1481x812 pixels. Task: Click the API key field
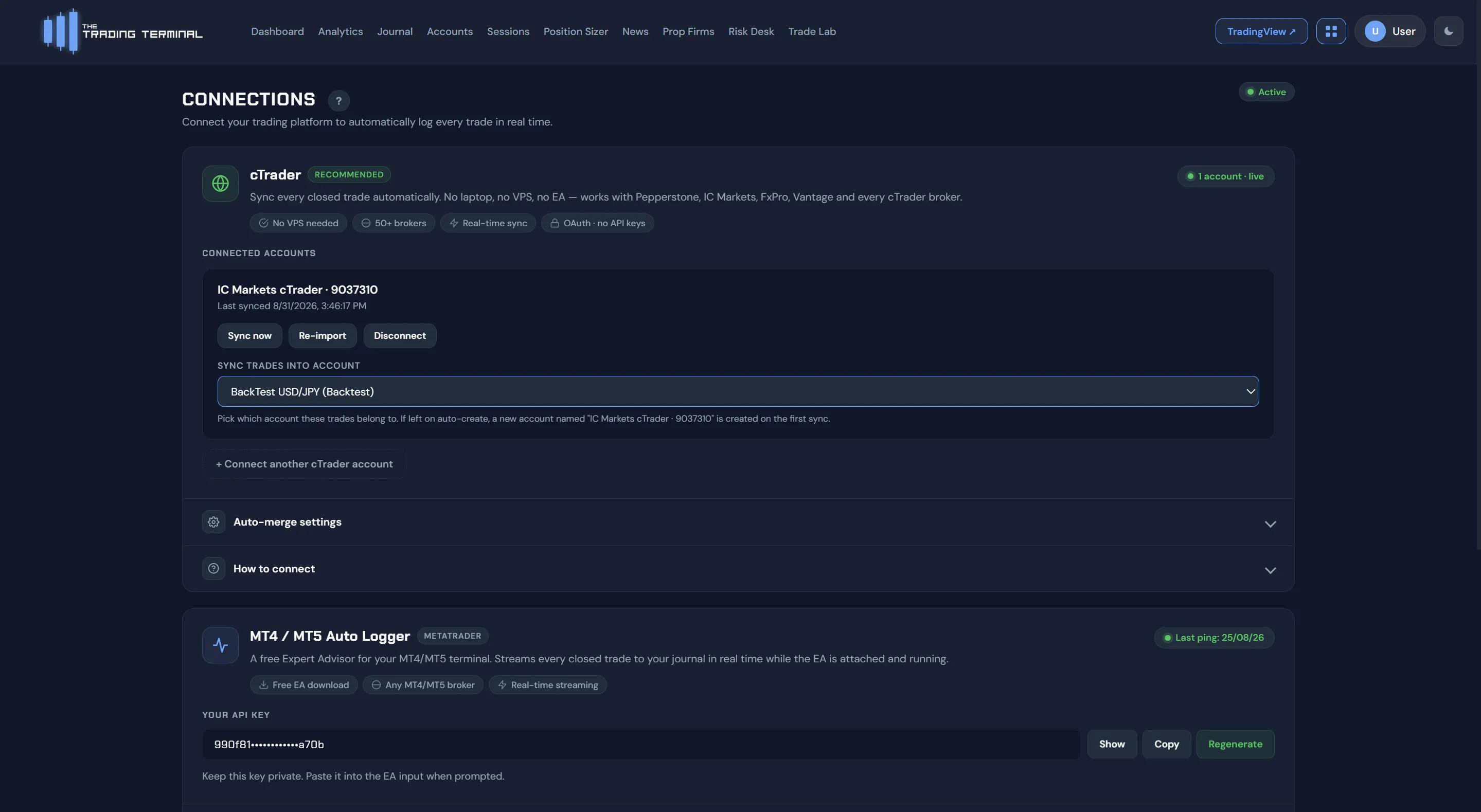point(641,744)
